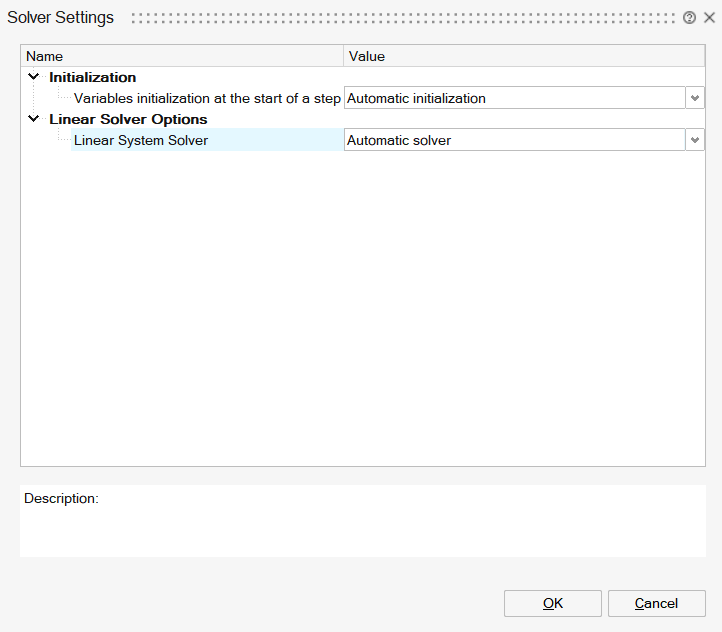Viewport: 722px width, 632px height.
Task: Collapse the Linear Solver Options group
Action: [x=34, y=119]
